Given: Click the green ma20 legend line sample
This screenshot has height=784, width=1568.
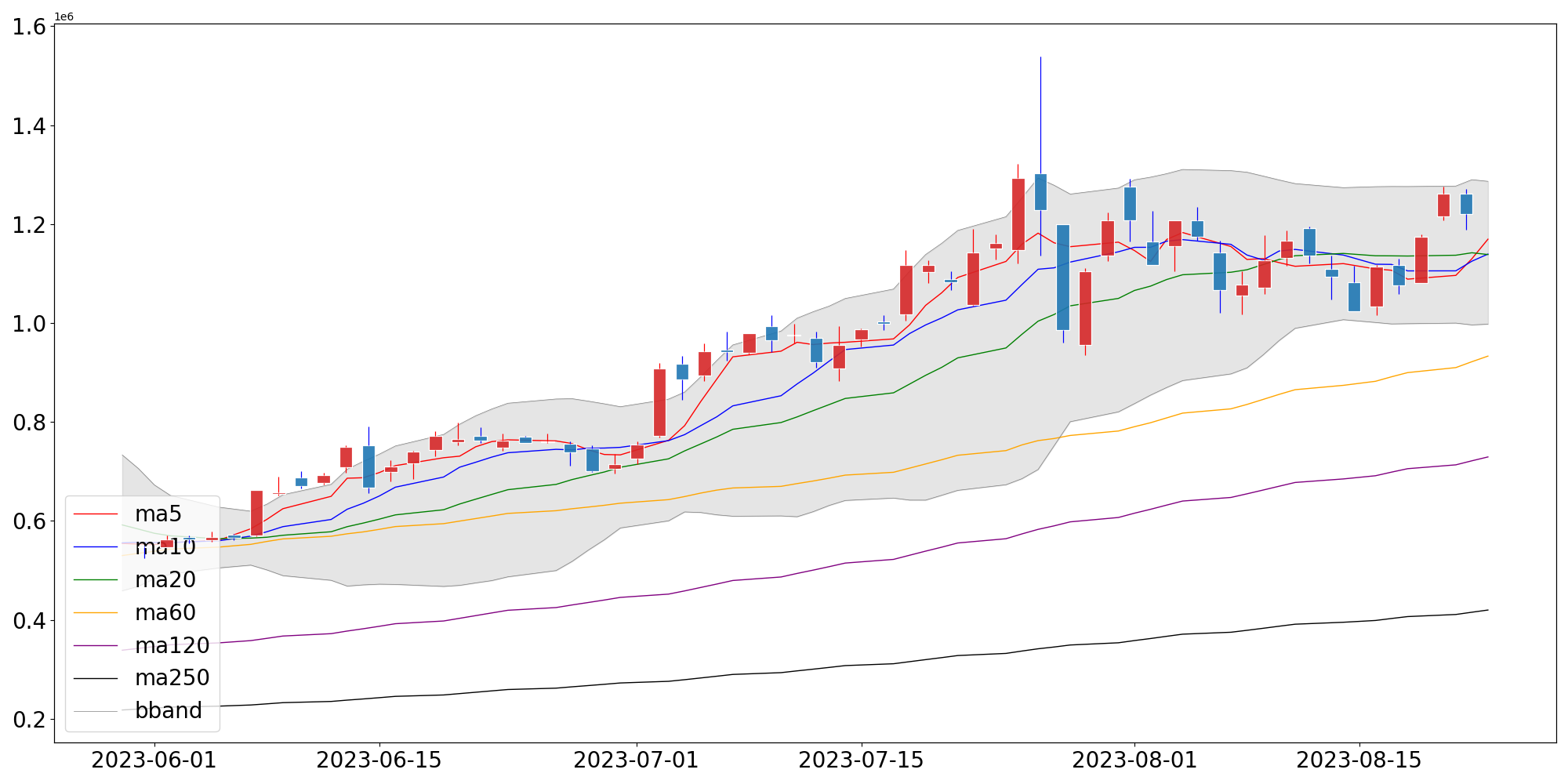Looking at the screenshot, I should (96, 580).
